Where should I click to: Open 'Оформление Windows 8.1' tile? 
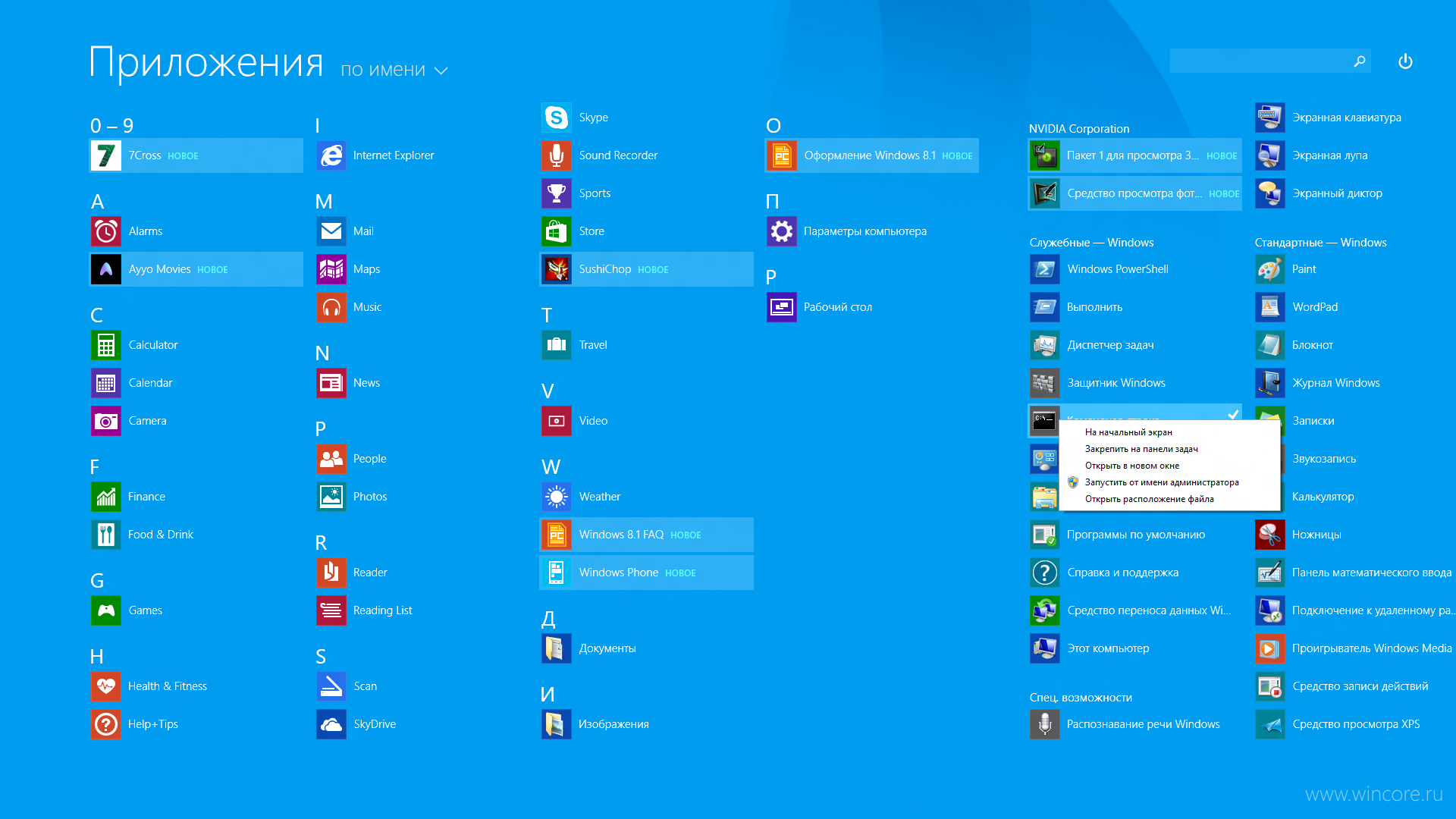point(872,155)
